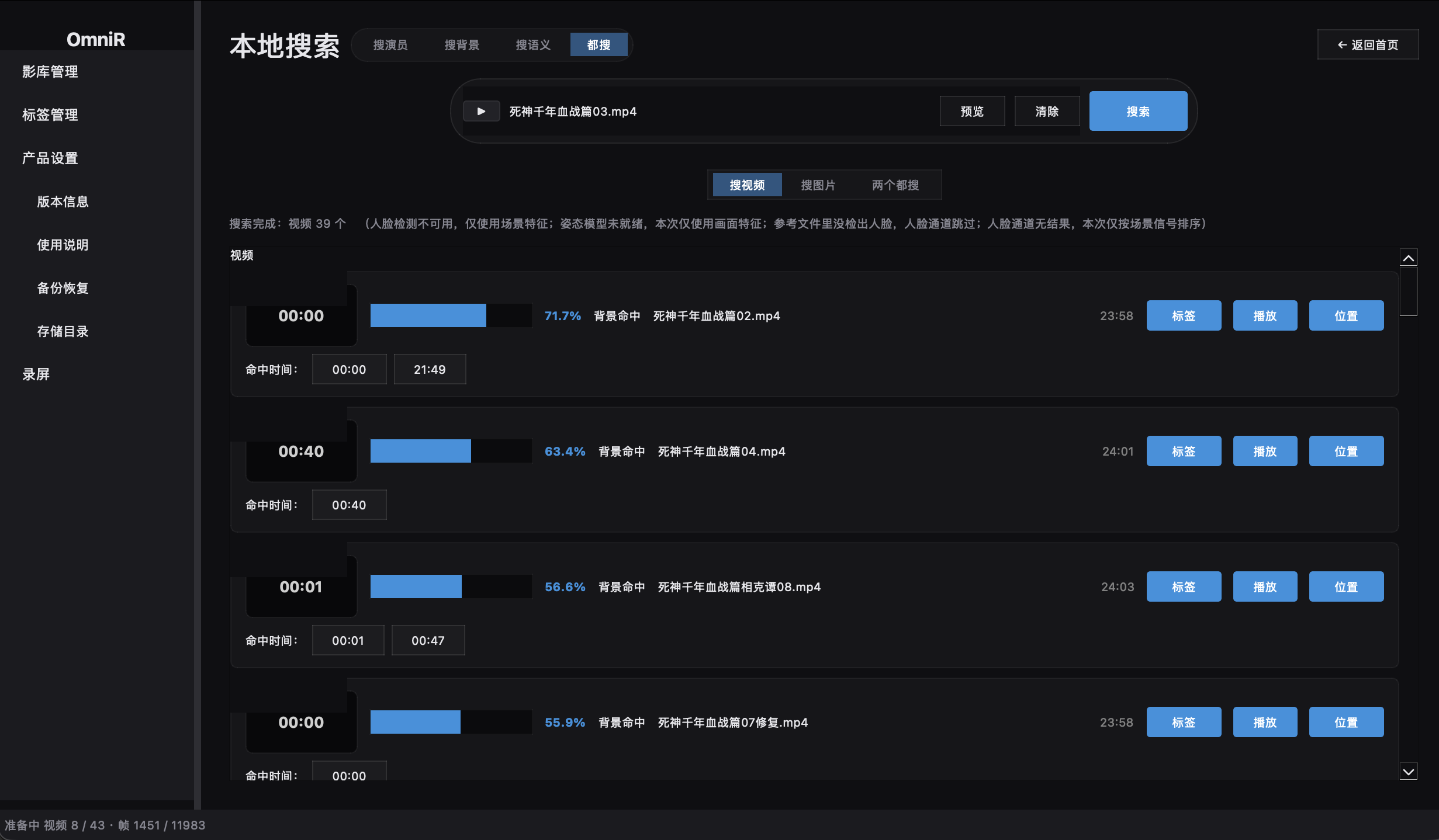Open 标签管理 in the sidebar
Image resolution: width=1439 pixels, height=840 pixels.
pyautogui.click(x=50, y=115)
